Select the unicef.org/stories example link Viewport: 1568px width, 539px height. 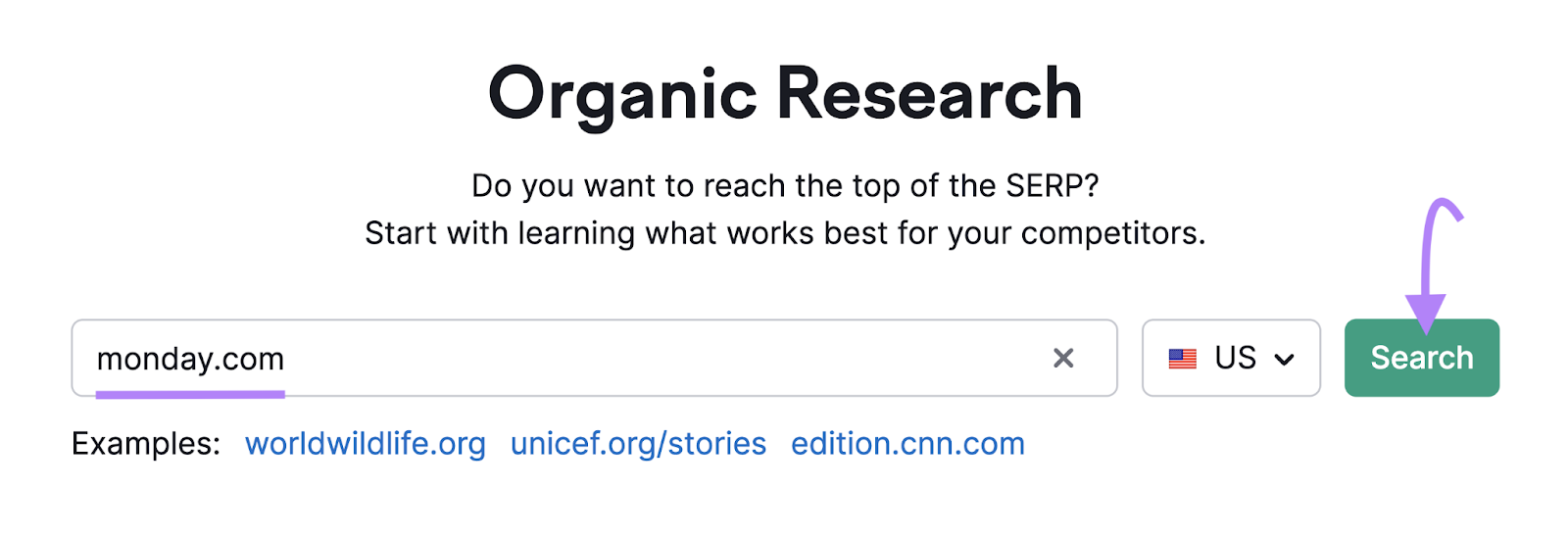point(638,444)
